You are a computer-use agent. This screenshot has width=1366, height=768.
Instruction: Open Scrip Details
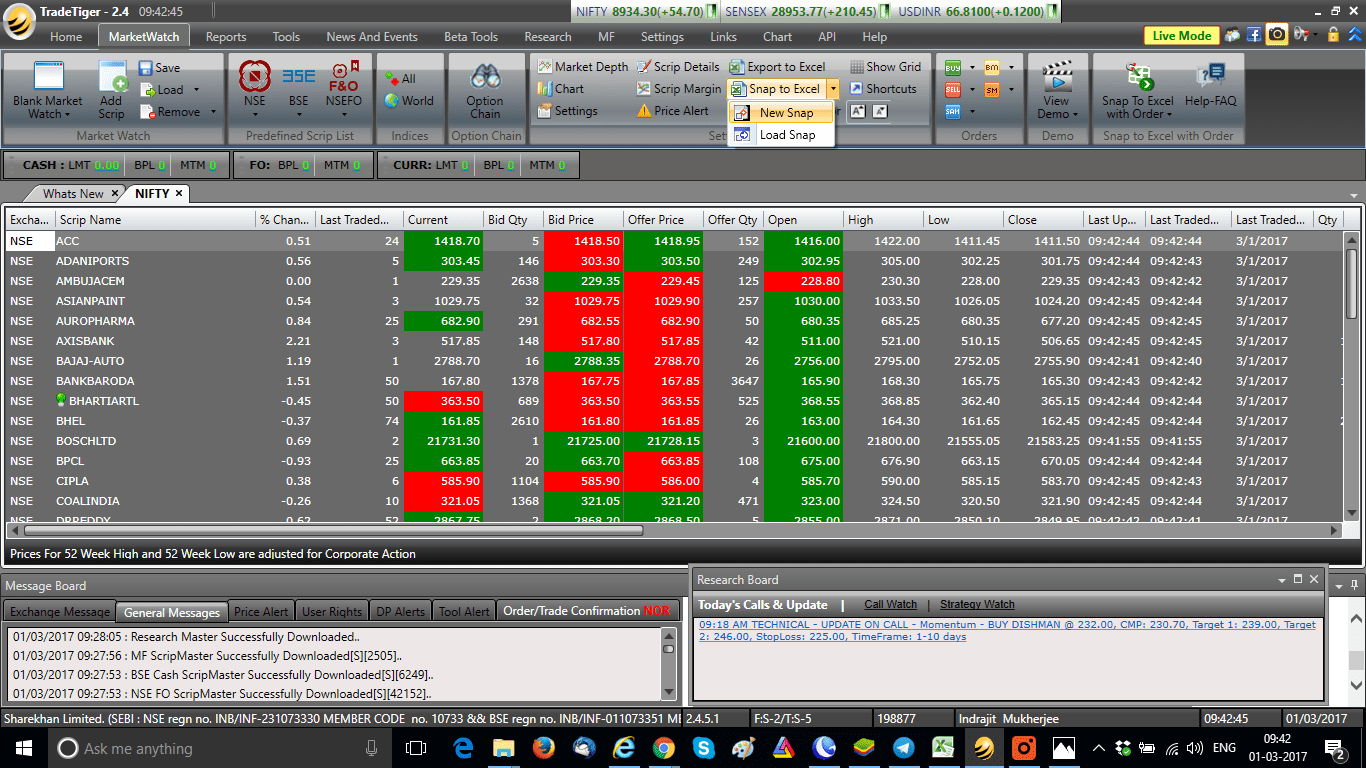tap(677, 67)
